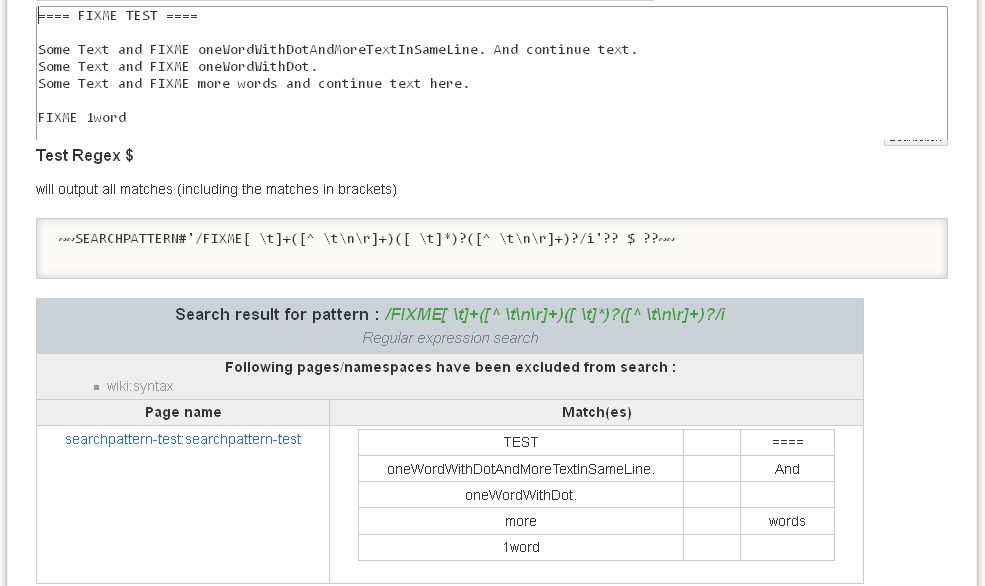Open the searchpattern-test:searchpattern-test page link
The width and height of the screenshot is (985, 586).
pyautogui.click(x=183, y=439)
